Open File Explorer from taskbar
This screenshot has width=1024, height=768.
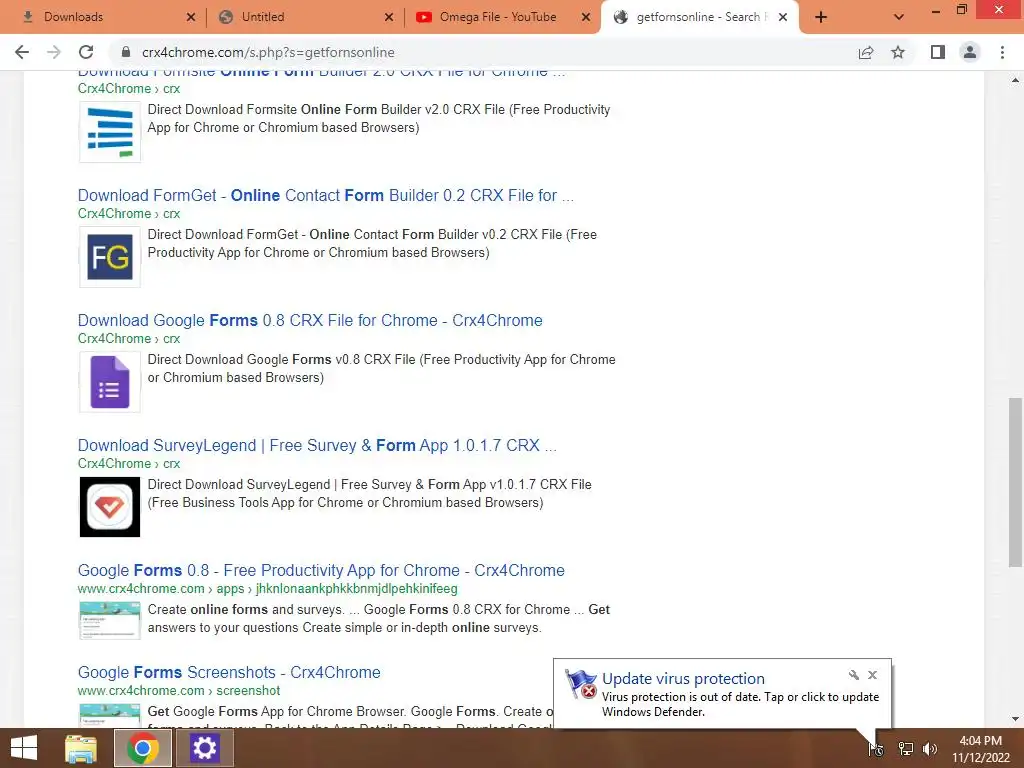81,748
